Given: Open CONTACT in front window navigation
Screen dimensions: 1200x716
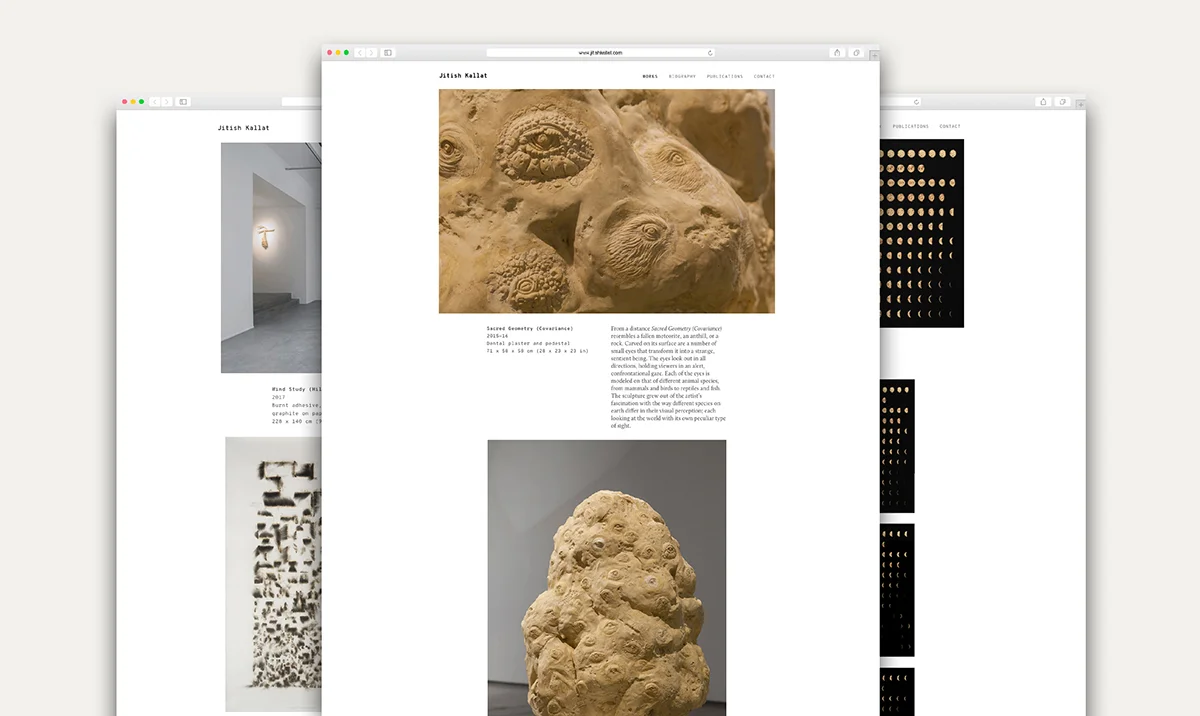Looking at the screenshot, I should tap(764, 76).
